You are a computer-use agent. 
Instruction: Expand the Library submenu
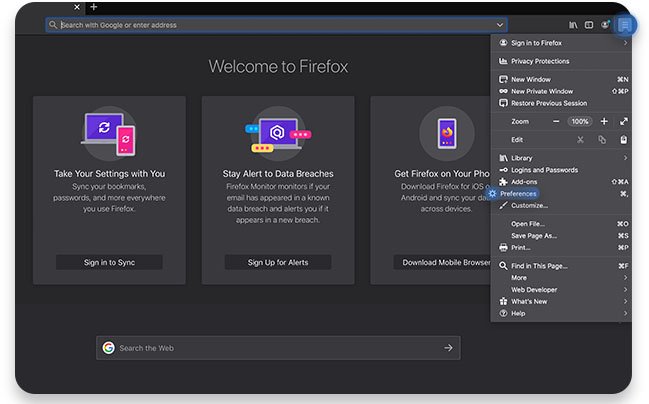[x=561, y=158]
